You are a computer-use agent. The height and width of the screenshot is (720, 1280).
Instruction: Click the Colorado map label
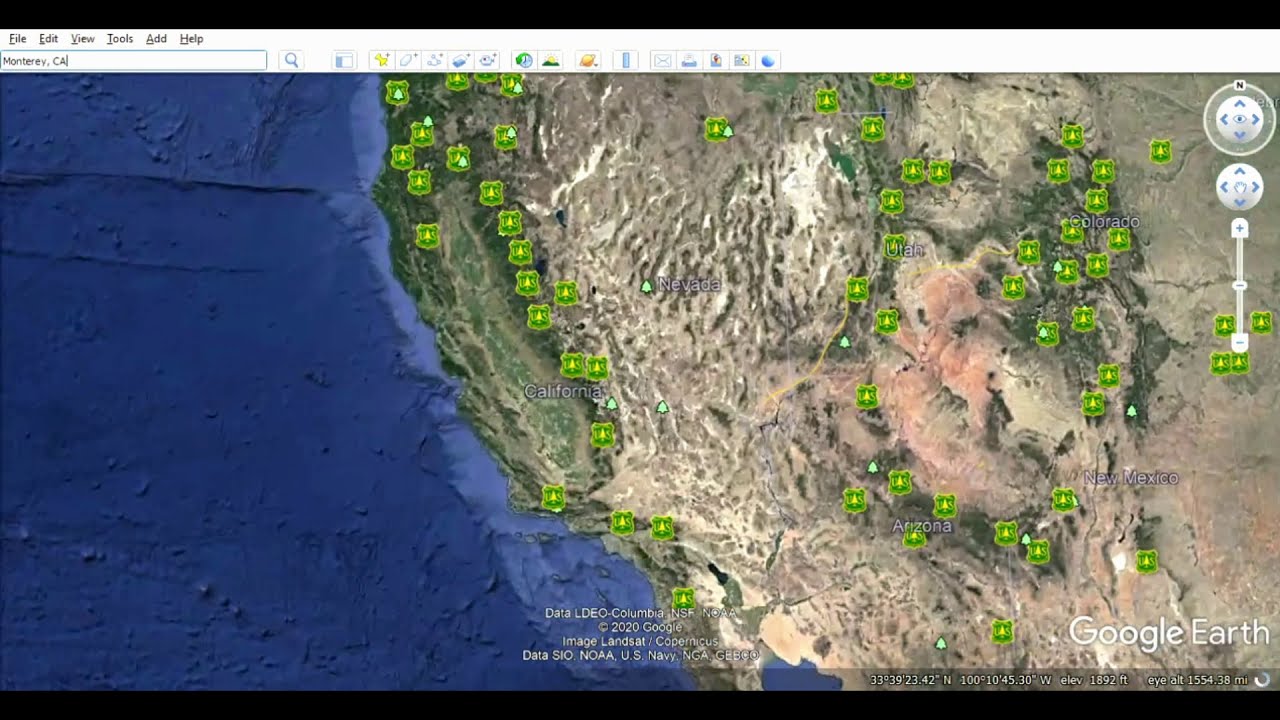[x=1104, y=222]
